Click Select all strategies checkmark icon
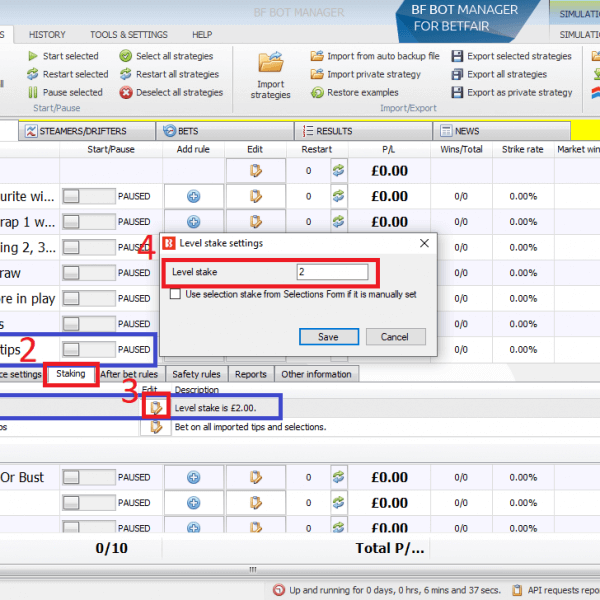The height and width of the screenshot is (600, 600). (126, 56)
